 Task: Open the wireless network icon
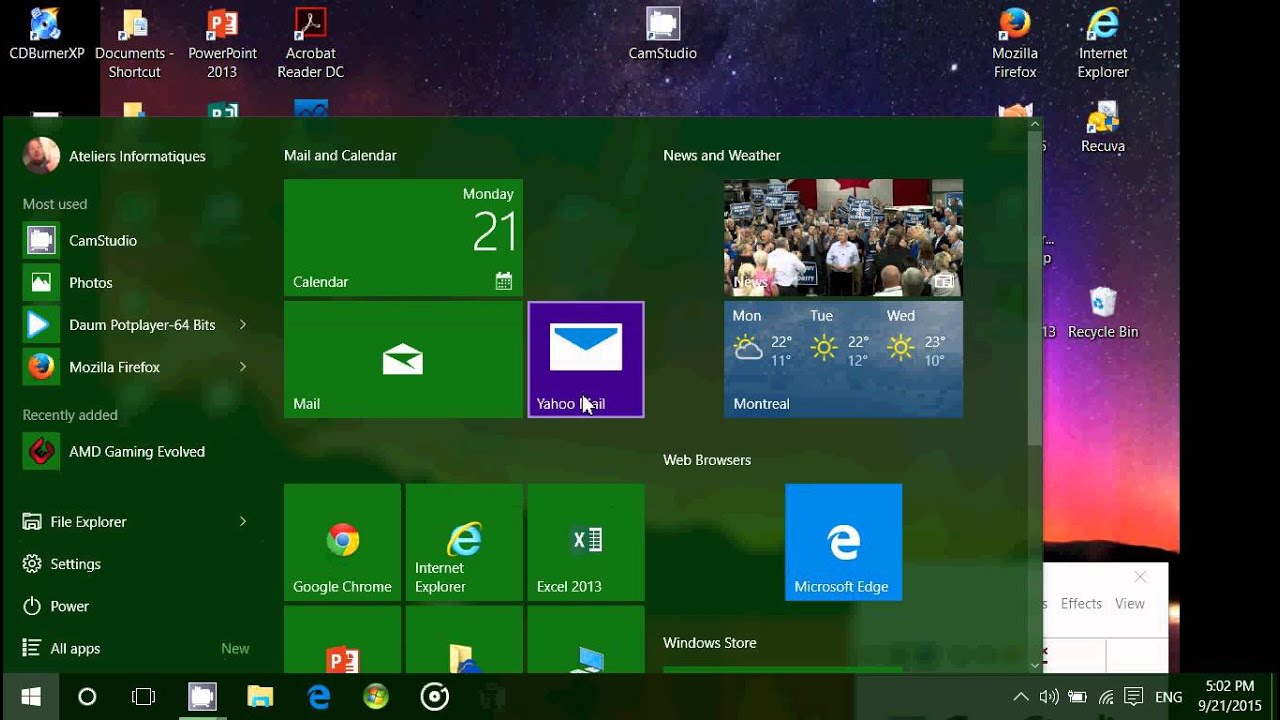click(1106, 697)
